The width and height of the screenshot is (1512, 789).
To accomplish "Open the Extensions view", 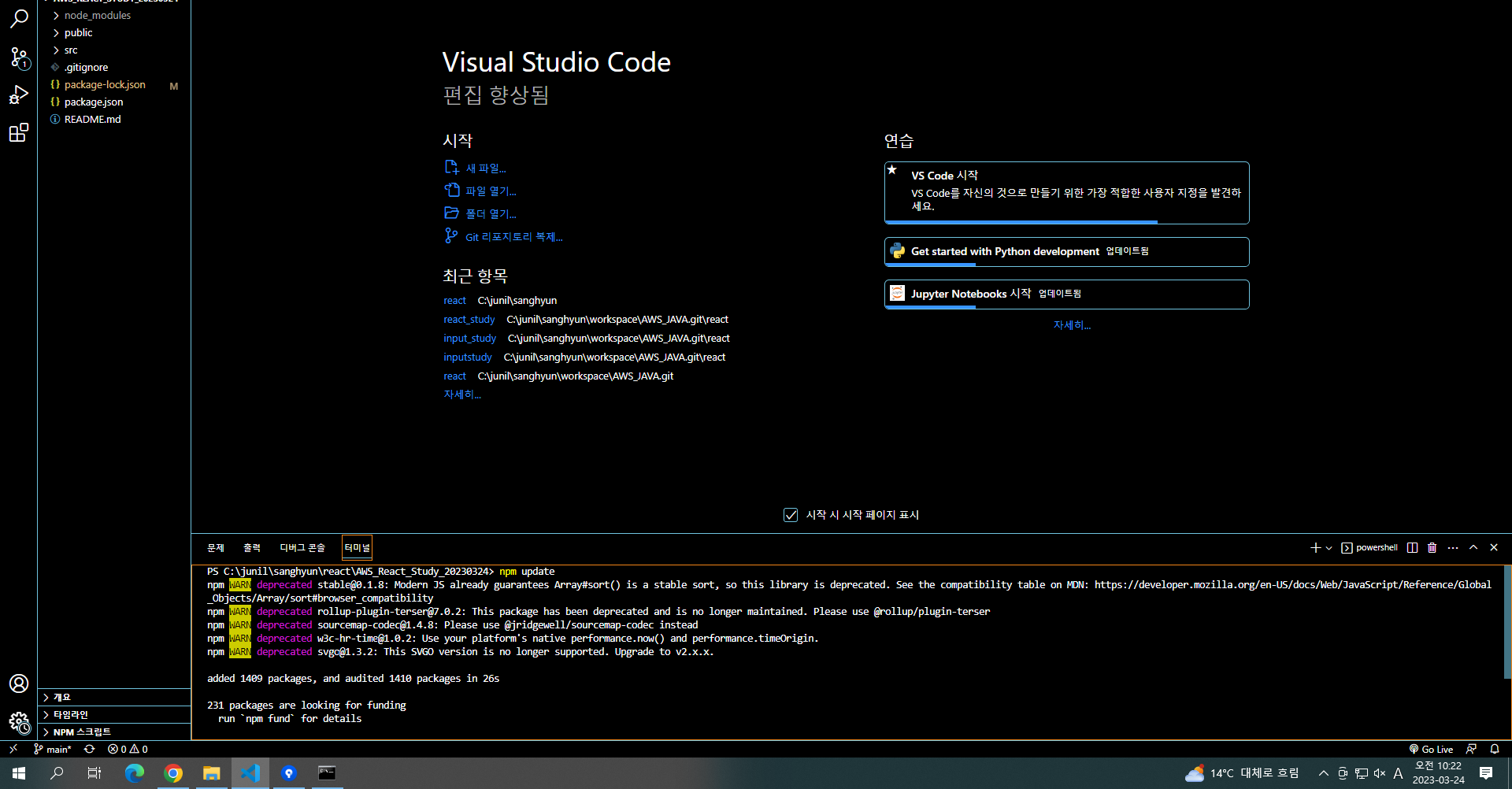I will [x=19, y=132].
